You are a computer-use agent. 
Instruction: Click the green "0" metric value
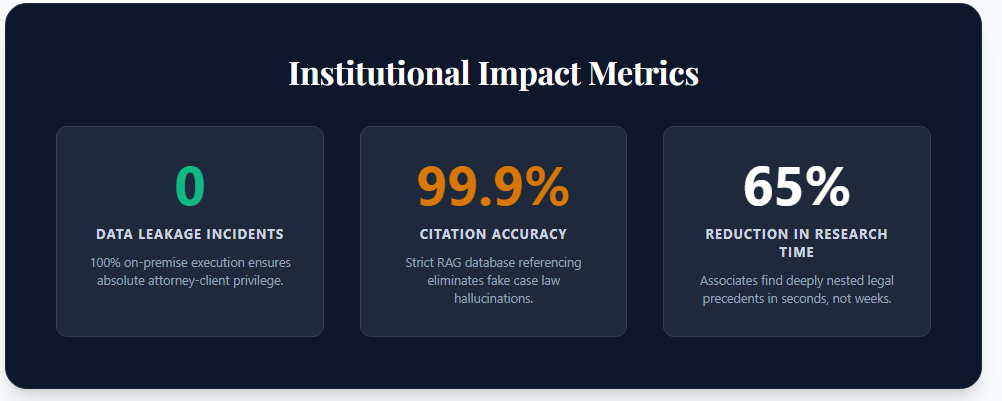tap(190, 186)
